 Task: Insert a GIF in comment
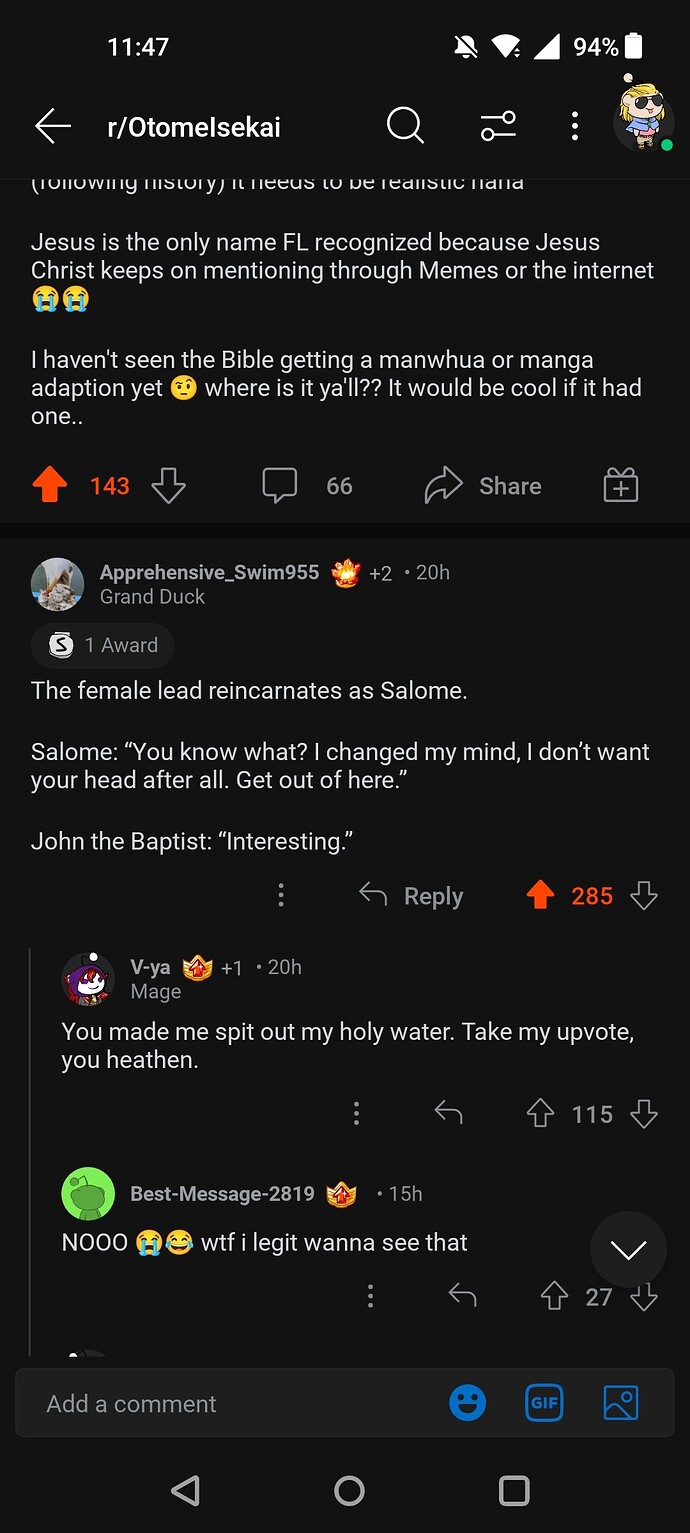(544, 1403)
